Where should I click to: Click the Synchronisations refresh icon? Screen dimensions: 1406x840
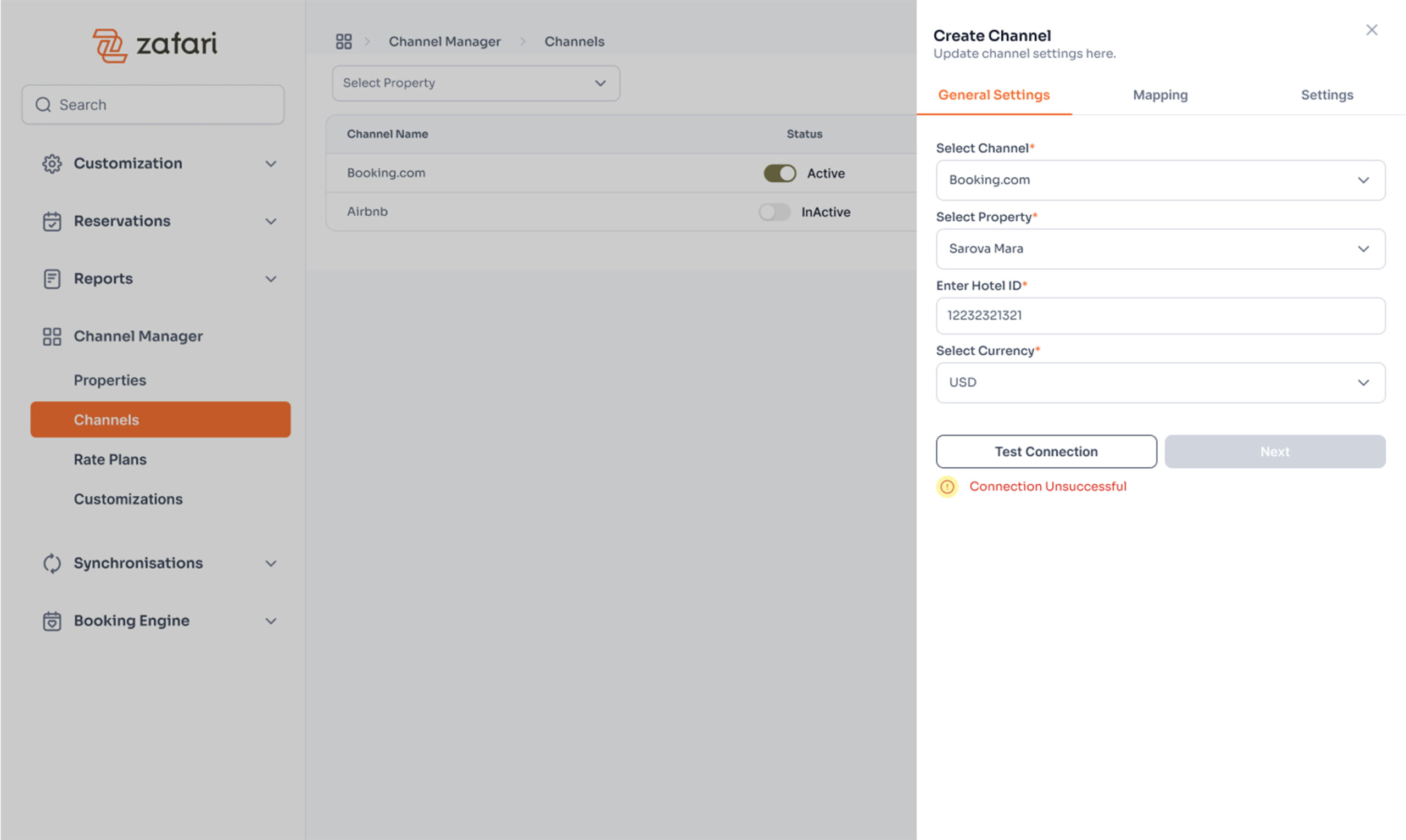(x=52, y=563)
